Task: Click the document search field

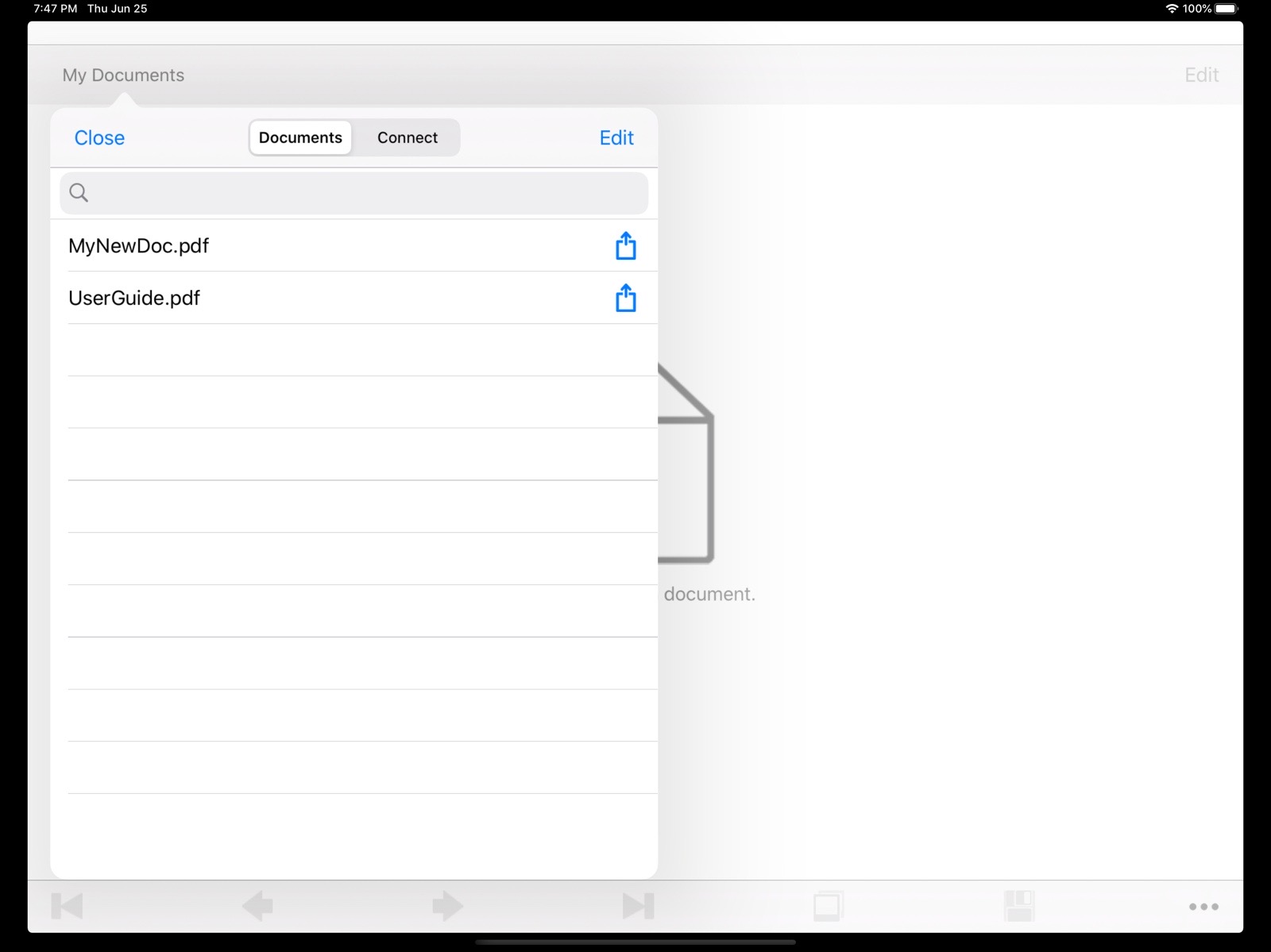Action: (x=365, y=193)
